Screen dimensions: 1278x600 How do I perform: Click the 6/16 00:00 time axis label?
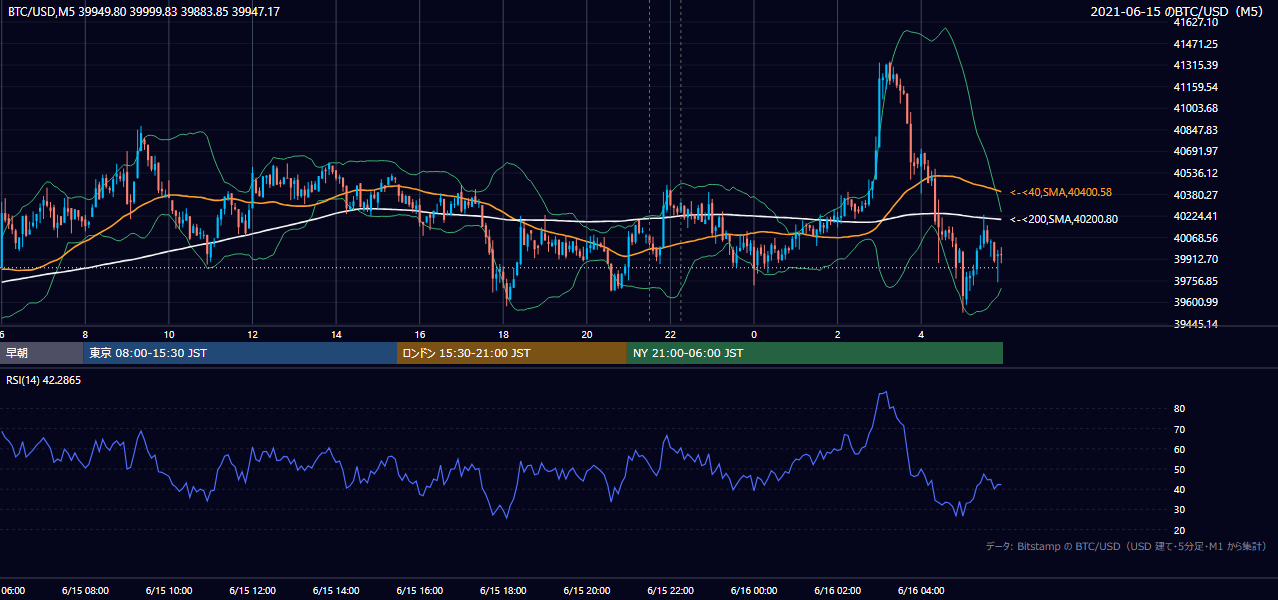pyautogui.click(x=753, y=590)
